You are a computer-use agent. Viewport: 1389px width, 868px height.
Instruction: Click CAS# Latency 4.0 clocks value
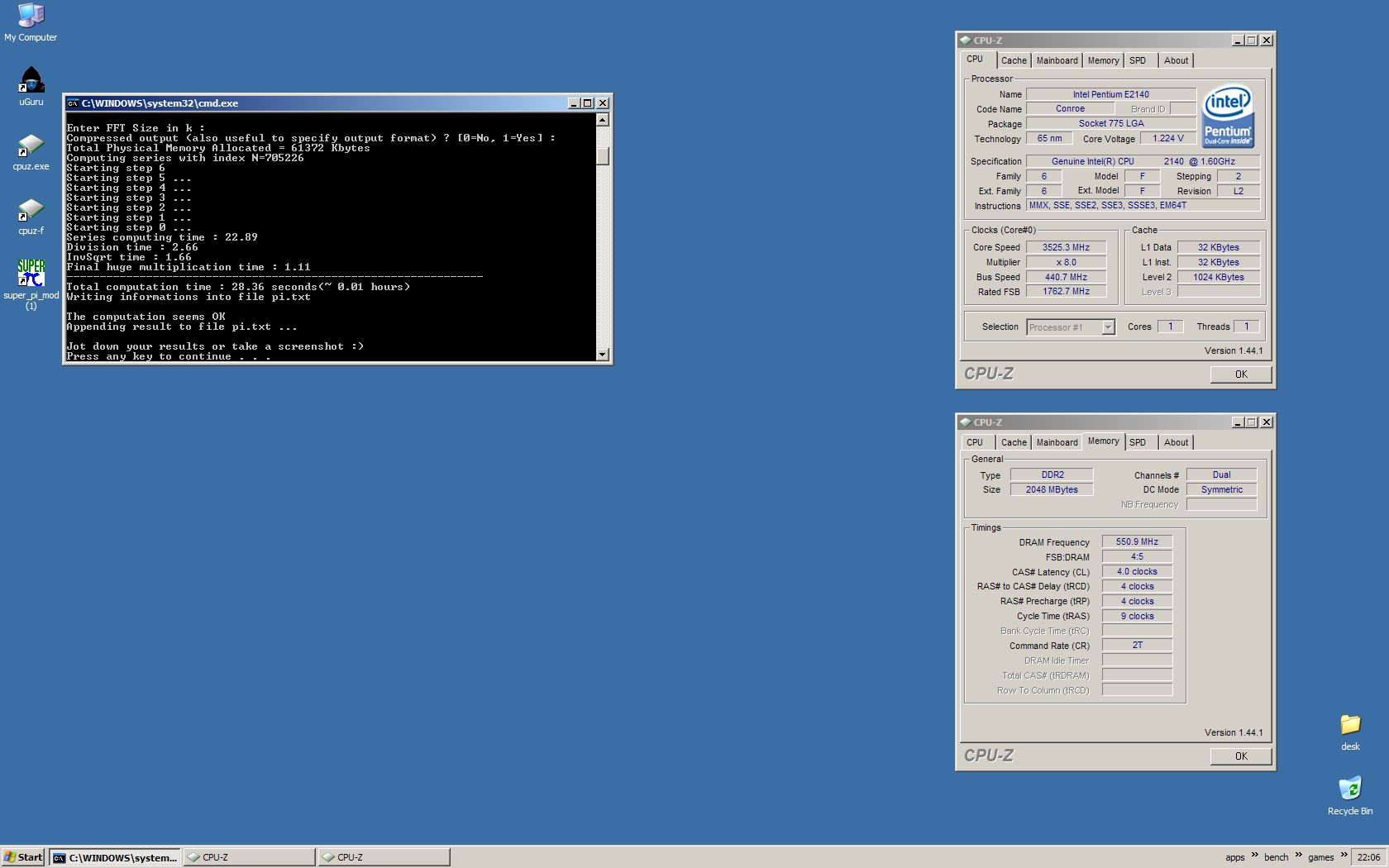click(1137, 571)
